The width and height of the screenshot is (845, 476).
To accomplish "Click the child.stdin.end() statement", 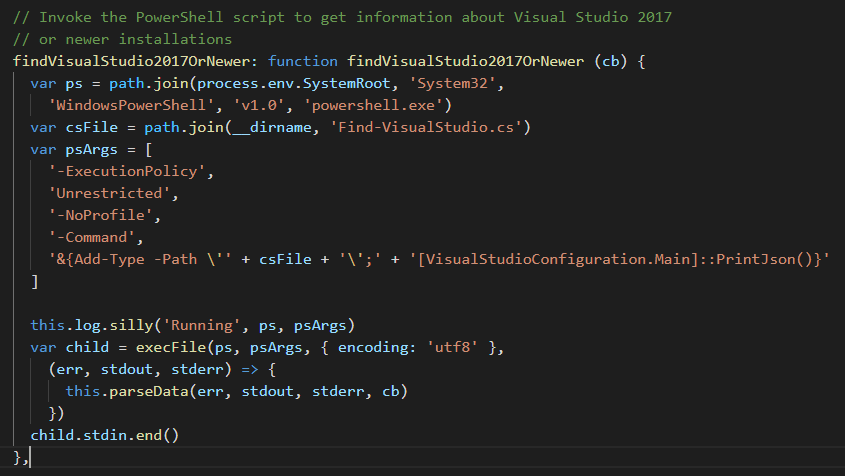I will [105, 435].
